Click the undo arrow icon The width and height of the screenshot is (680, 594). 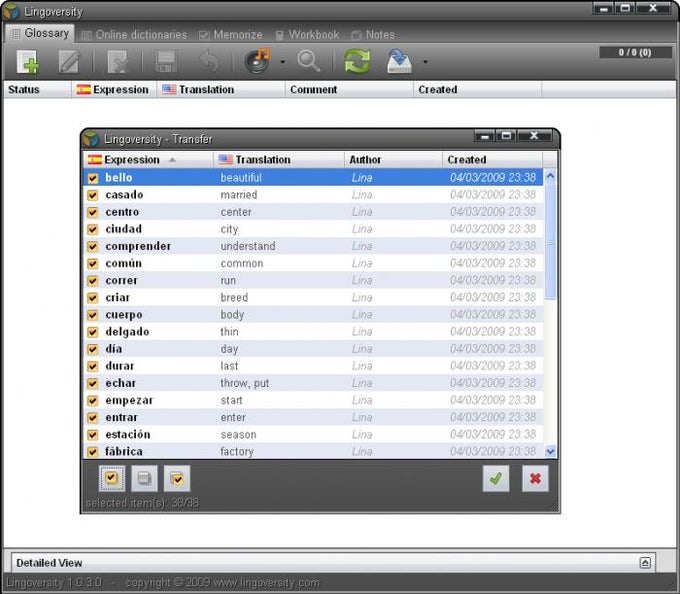tap(210, 61)
